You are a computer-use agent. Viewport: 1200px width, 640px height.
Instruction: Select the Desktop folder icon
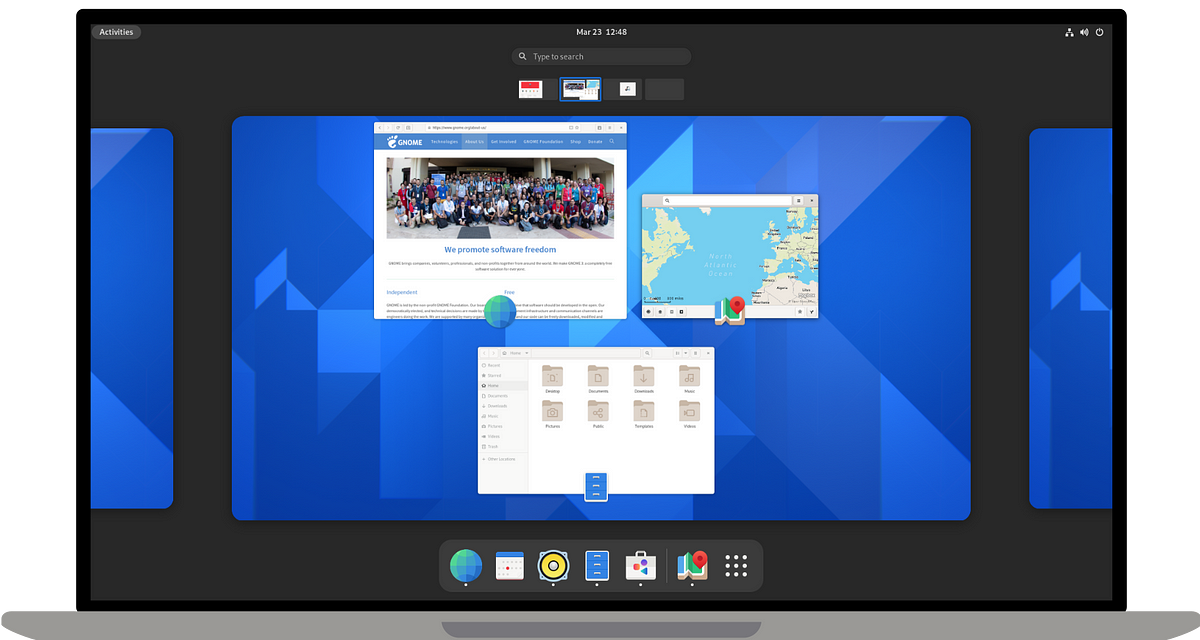[x=552, y=376]
